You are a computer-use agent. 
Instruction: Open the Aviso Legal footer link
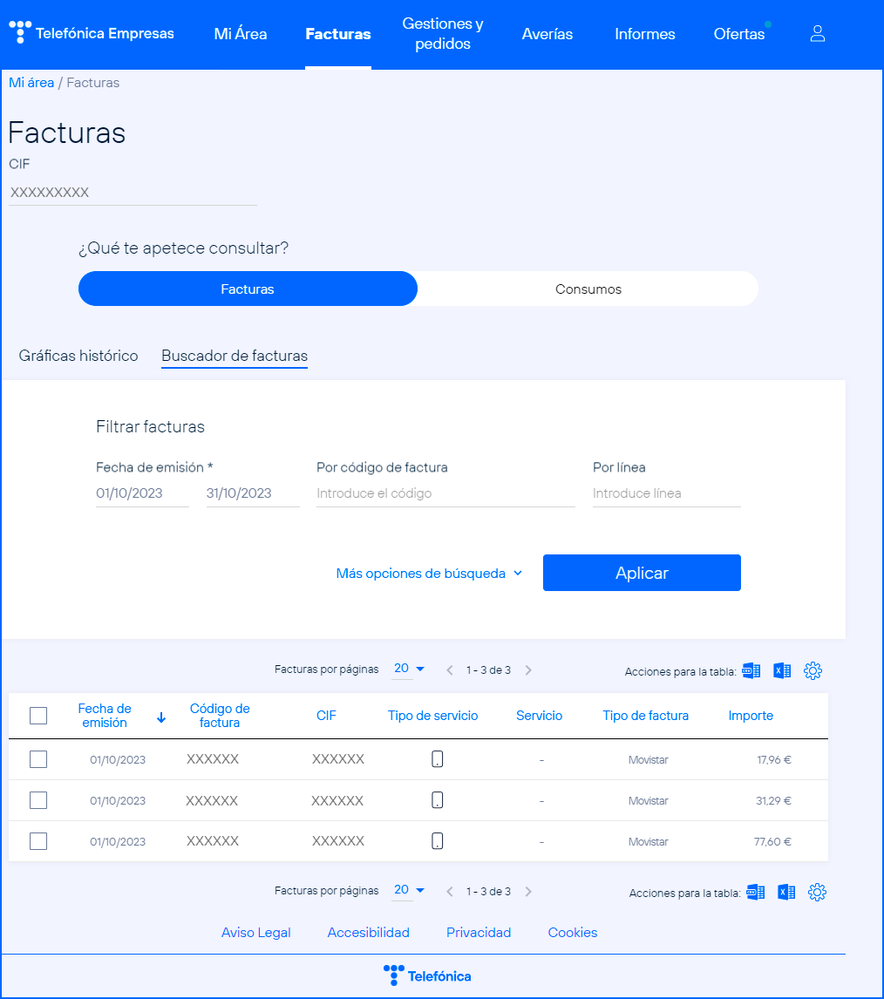pos(256,932)
